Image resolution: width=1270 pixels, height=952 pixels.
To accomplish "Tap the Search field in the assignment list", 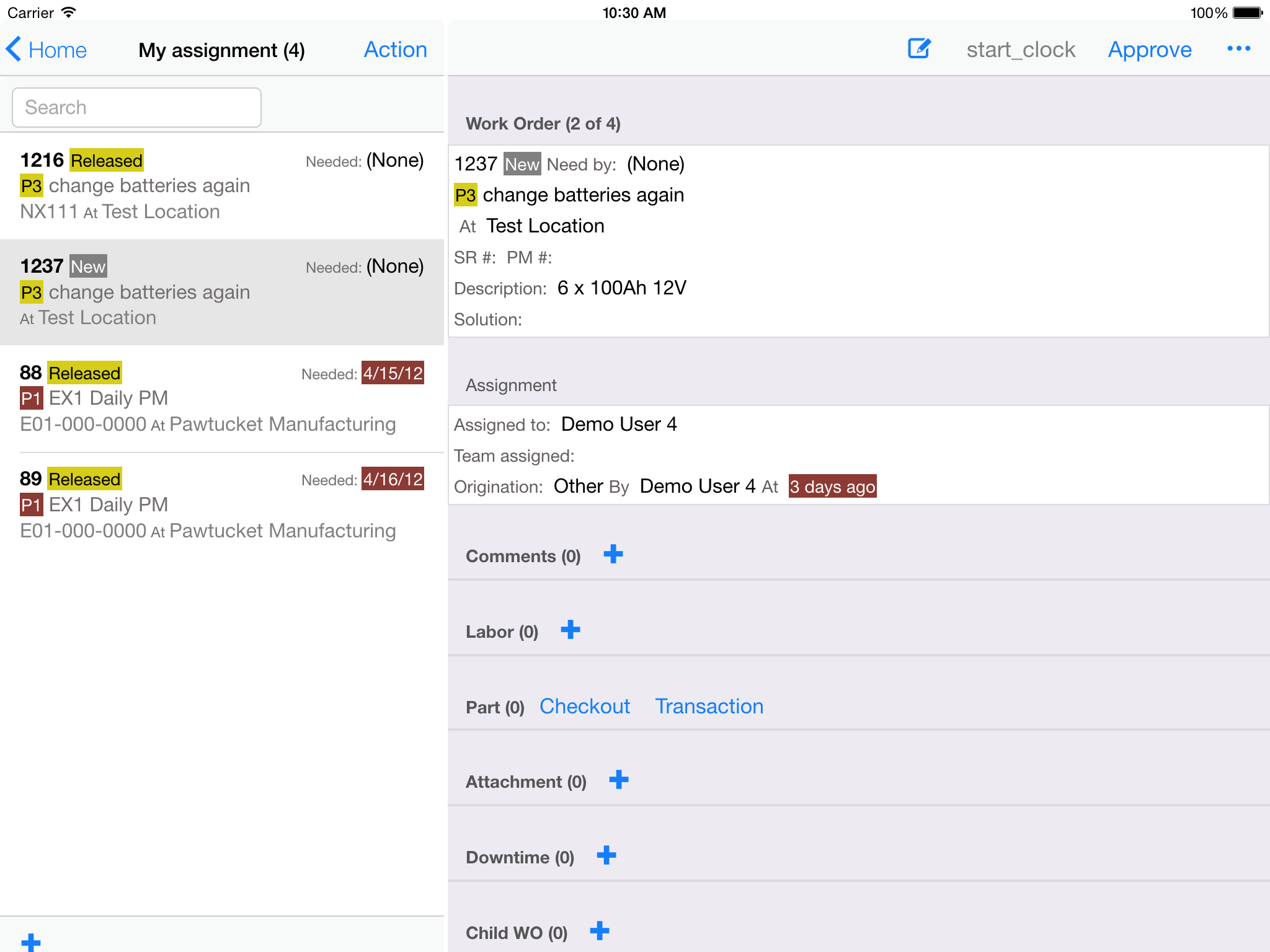I will 136,107.
